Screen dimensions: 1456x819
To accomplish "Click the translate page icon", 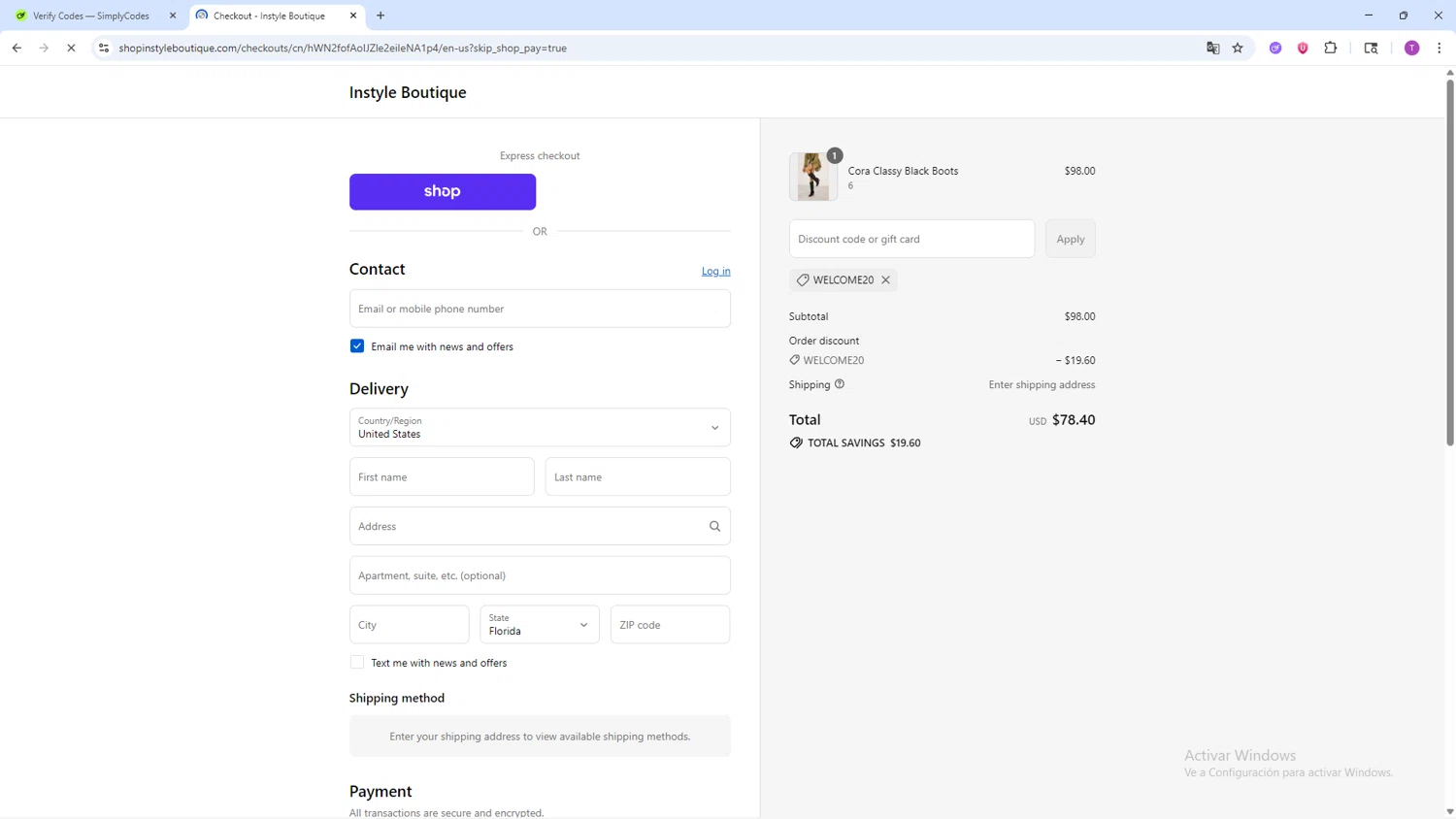I will [x=1212, y=48].
